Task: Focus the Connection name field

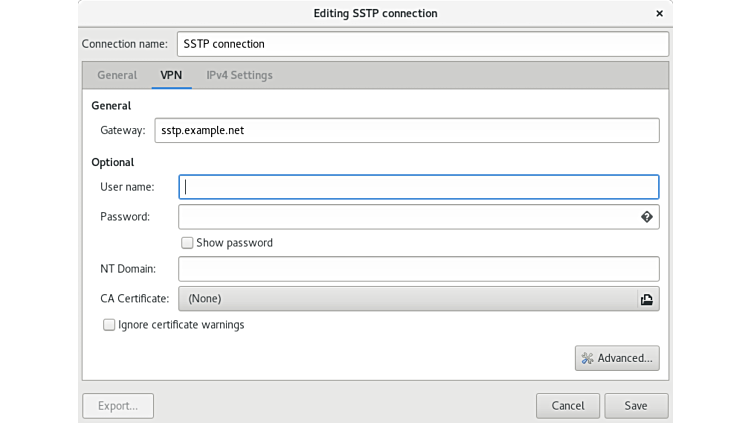Action: click(x=421, y=44)
